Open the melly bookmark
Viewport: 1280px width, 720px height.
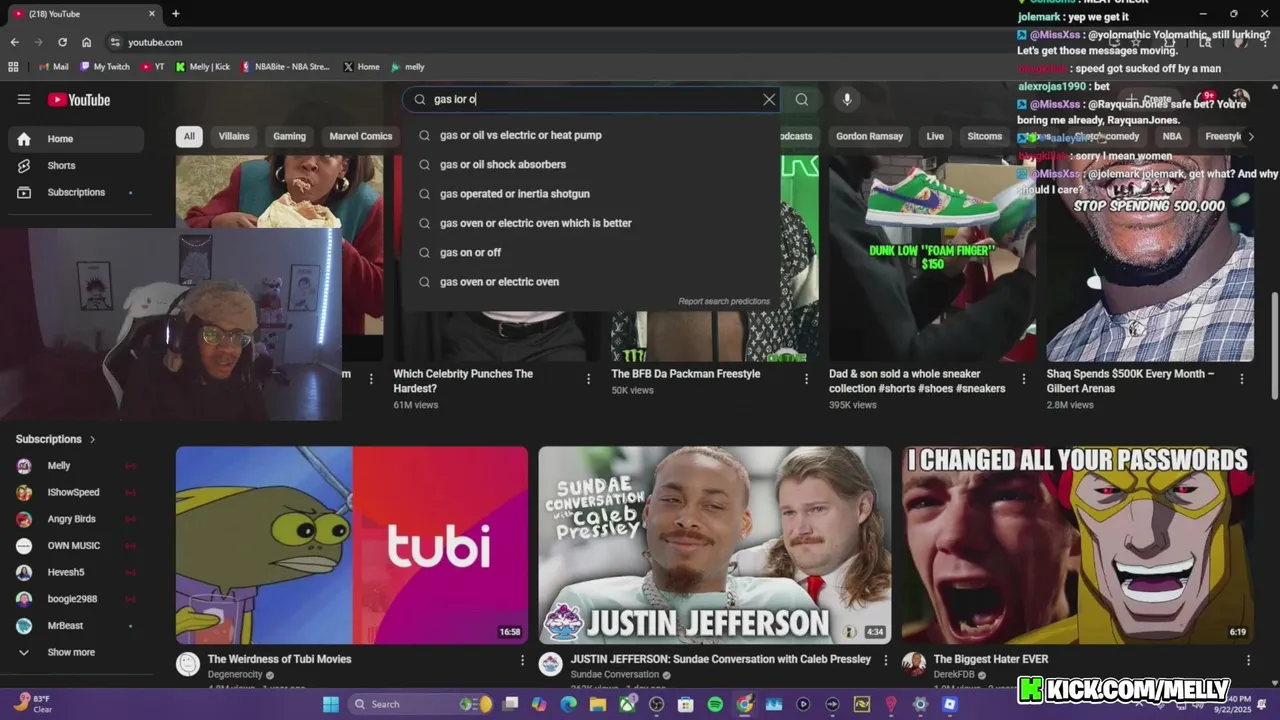click(408, 67)
